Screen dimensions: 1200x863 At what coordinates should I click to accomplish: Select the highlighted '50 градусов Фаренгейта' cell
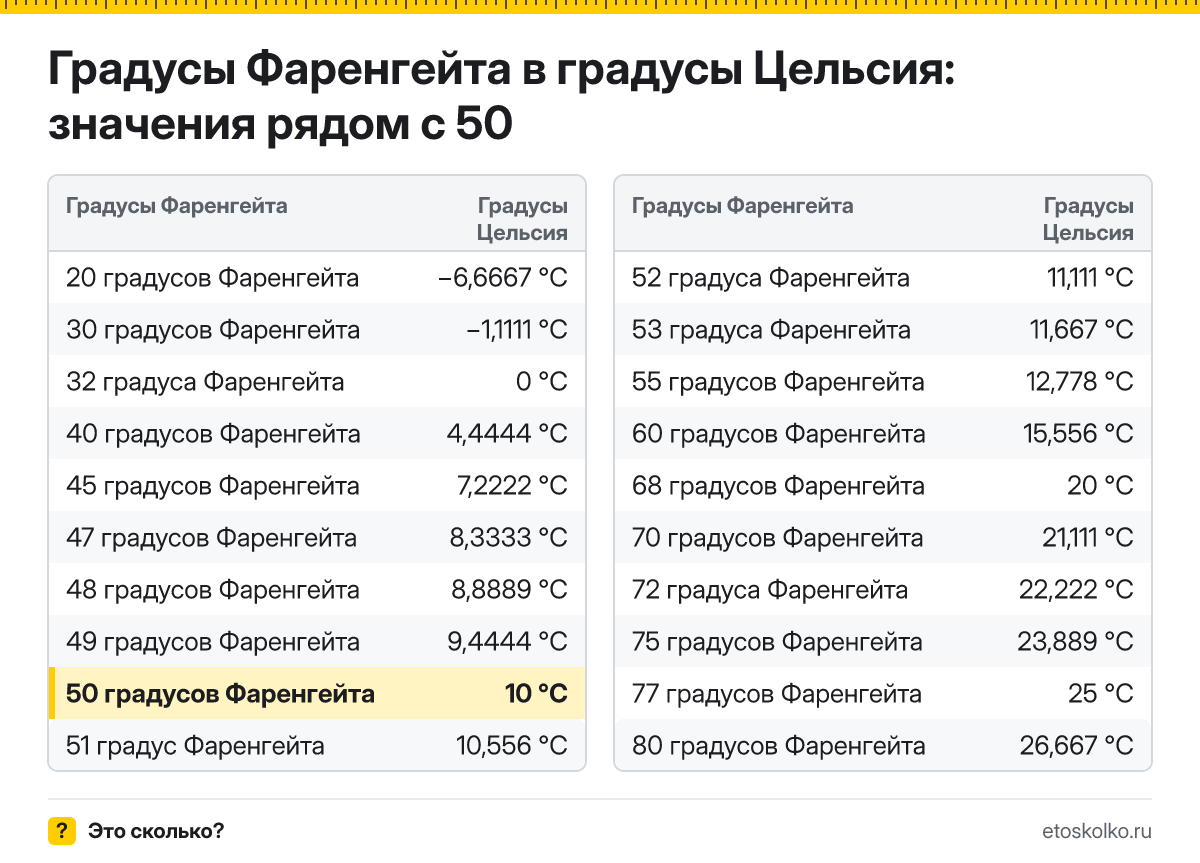tap(220, 694)
